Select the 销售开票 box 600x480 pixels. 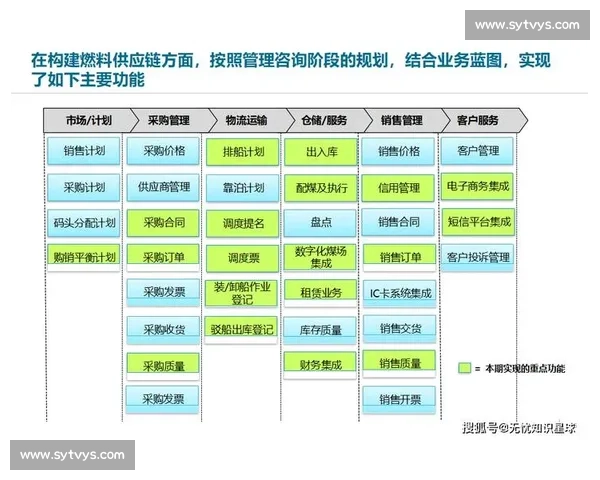tap(399, 400)
